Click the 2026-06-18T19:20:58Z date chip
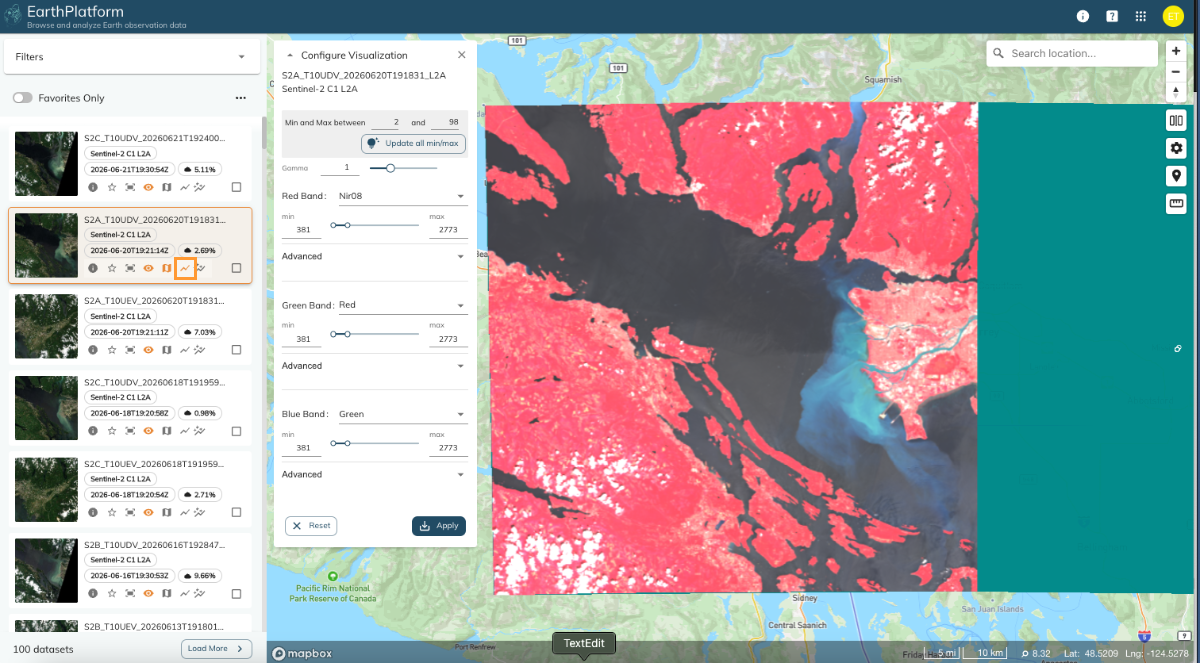Screen dimensions: 1200x663 coord(130,412)
